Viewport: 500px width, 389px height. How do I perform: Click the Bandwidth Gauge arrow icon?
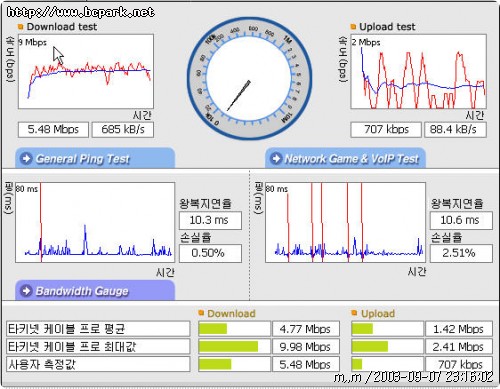pos(26,291)
